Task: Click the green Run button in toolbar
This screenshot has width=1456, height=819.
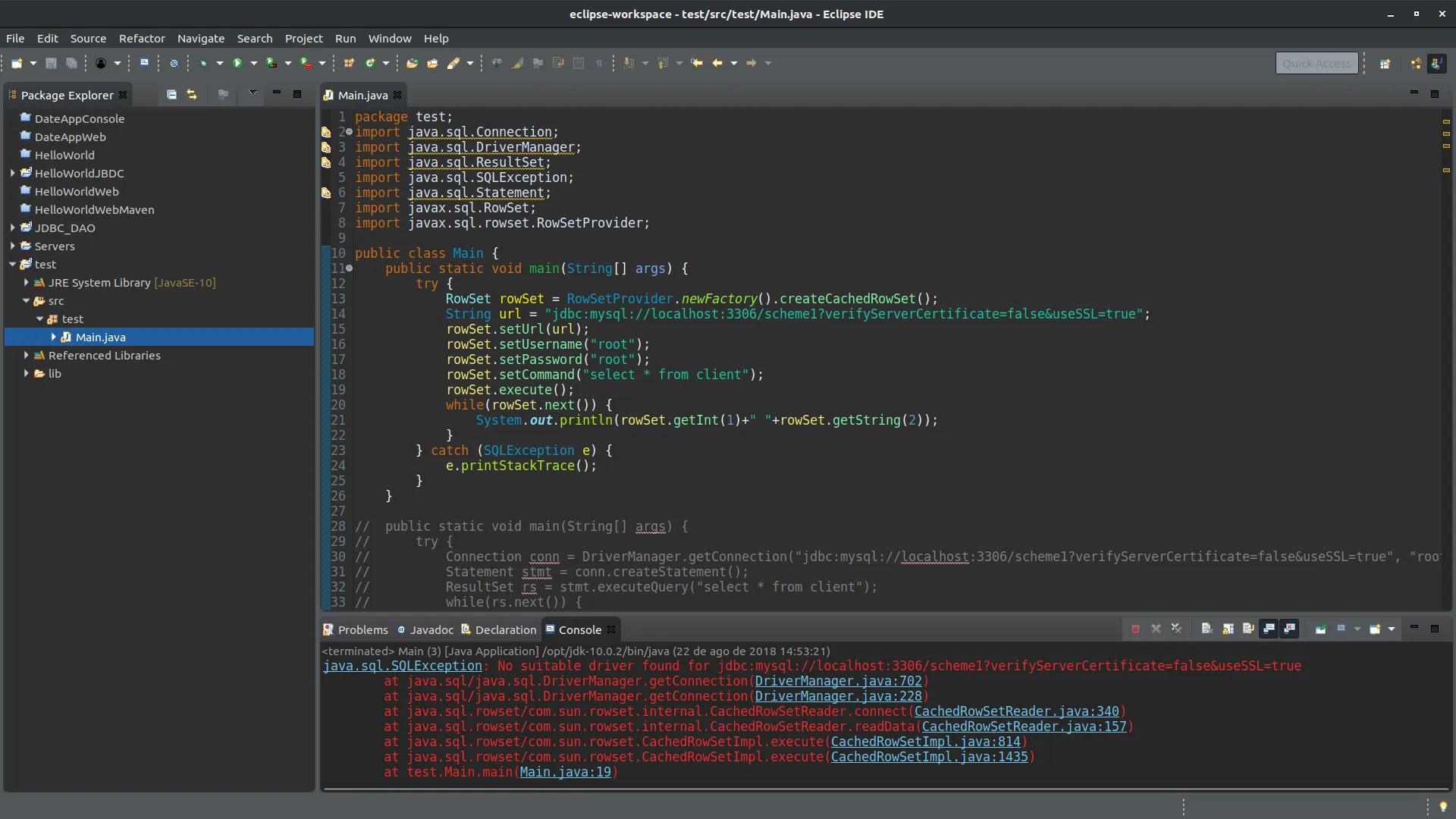Action: tap(237, 63)
